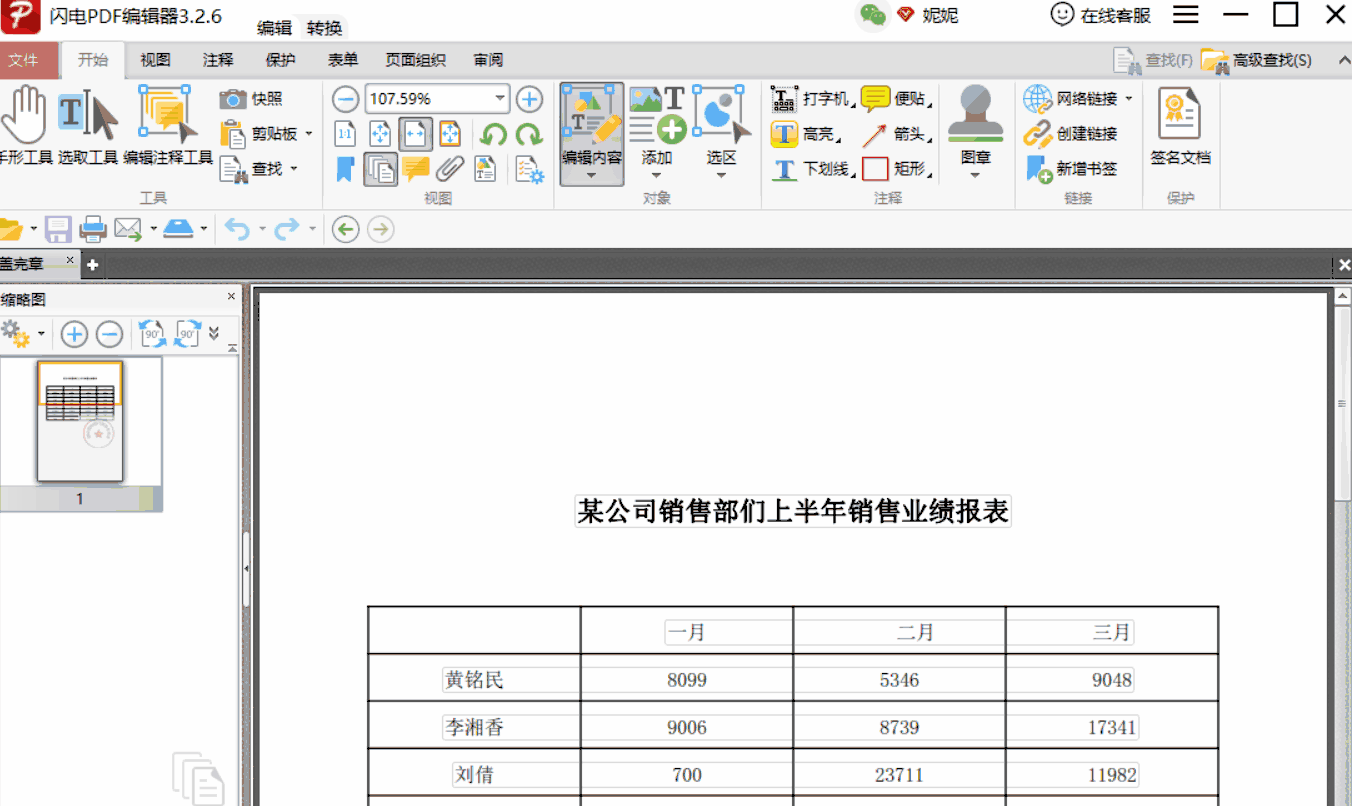
Task: Show the attachments paperclip pane
Action: point(450,169)
